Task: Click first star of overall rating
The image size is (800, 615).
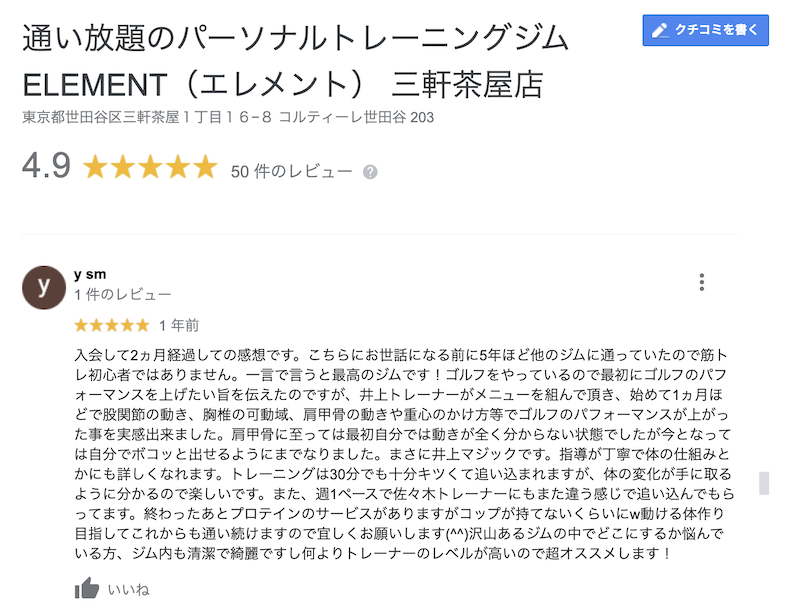Action: [x=95, y=167]
